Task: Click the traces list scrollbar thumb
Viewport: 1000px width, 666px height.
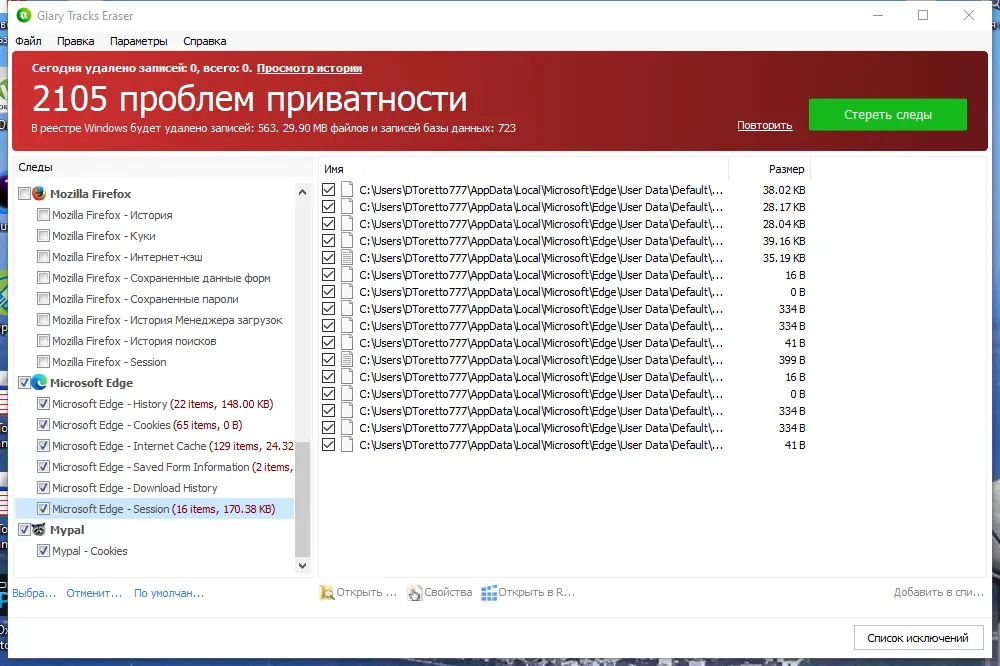Action: (x=302, y=498)
